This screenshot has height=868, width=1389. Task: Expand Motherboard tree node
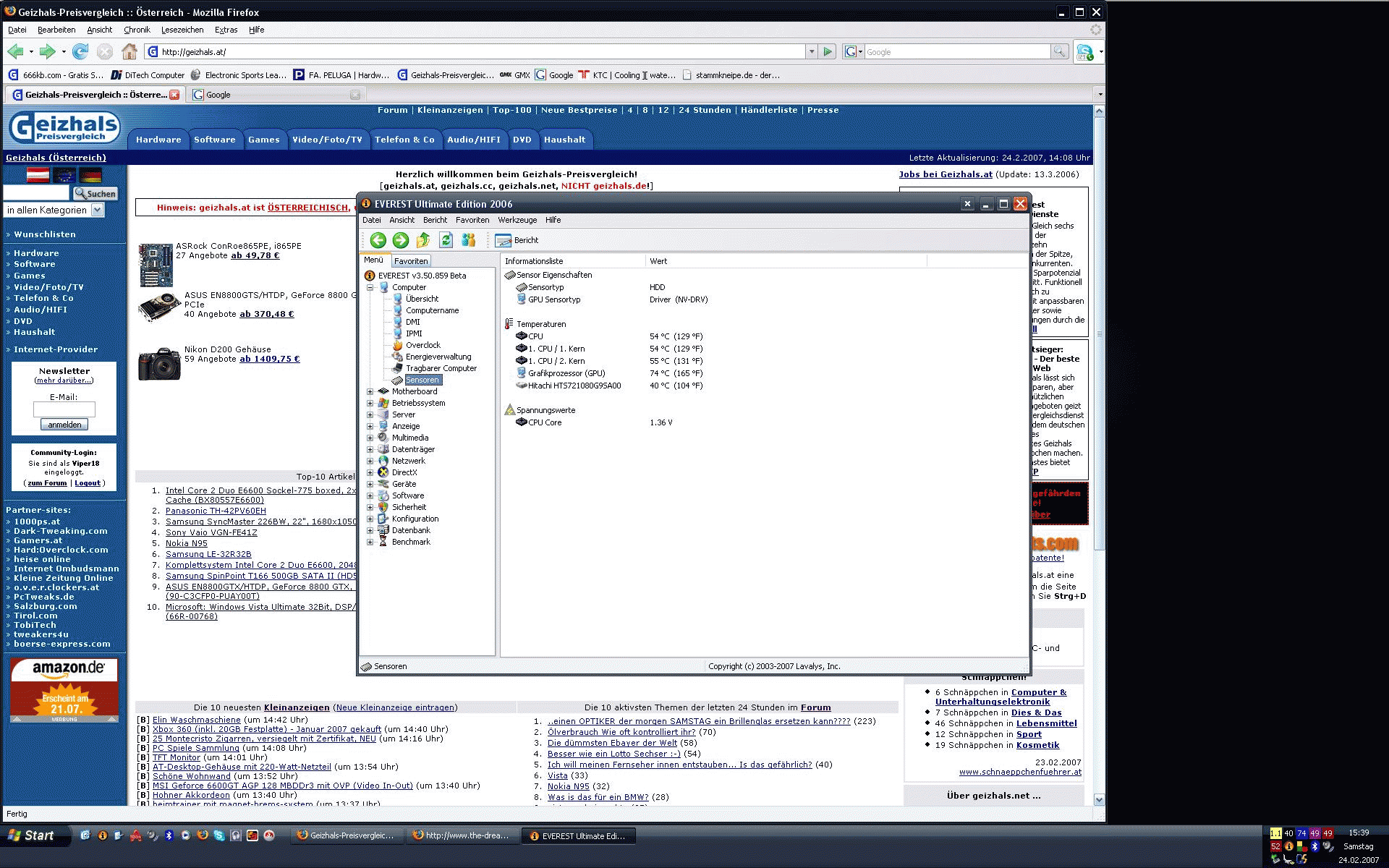[x=370, y=391]
